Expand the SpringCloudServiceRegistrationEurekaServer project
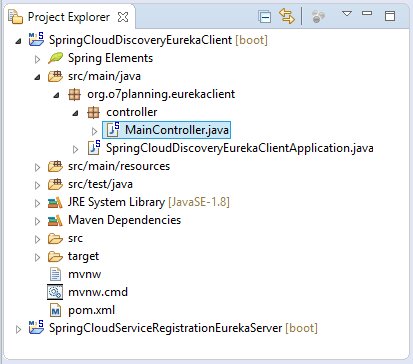413x364 pixels. point(18,329)
